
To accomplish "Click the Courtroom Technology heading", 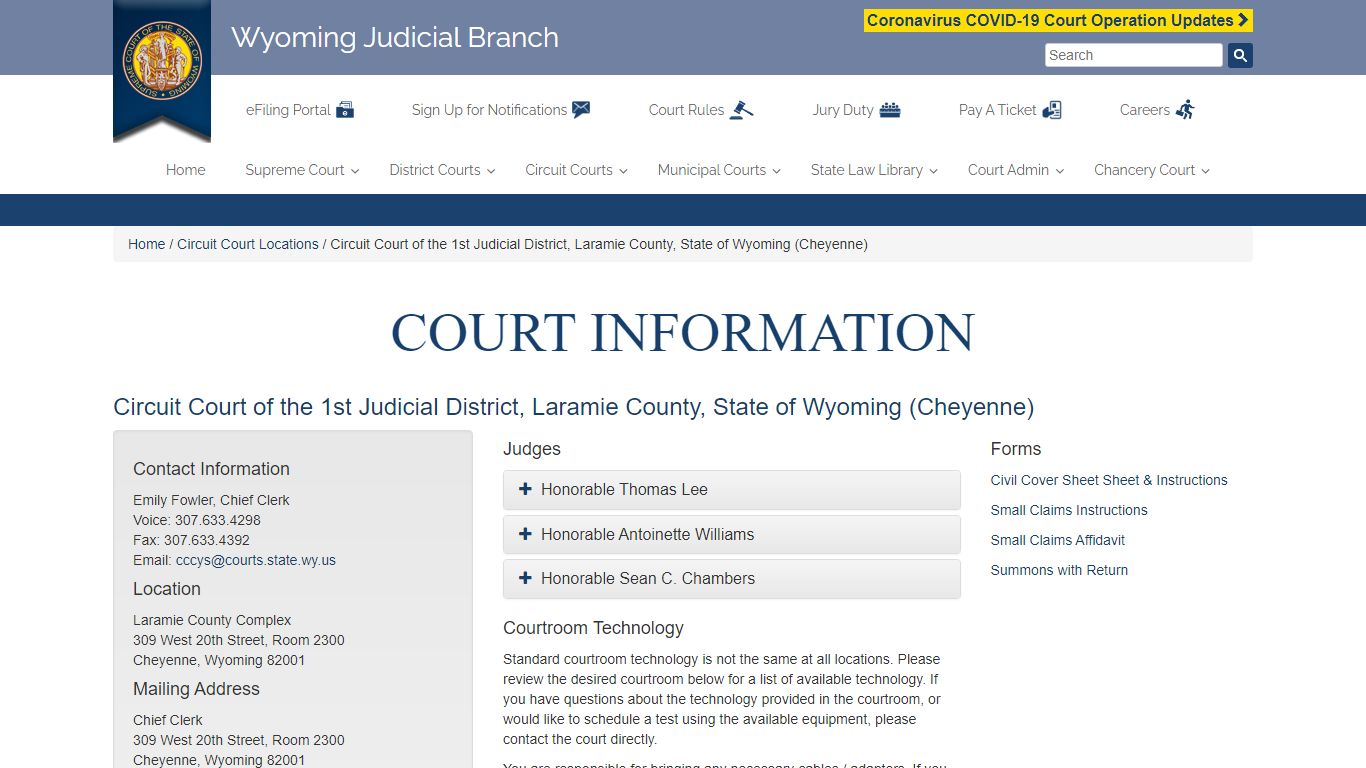I will point(593,628).
